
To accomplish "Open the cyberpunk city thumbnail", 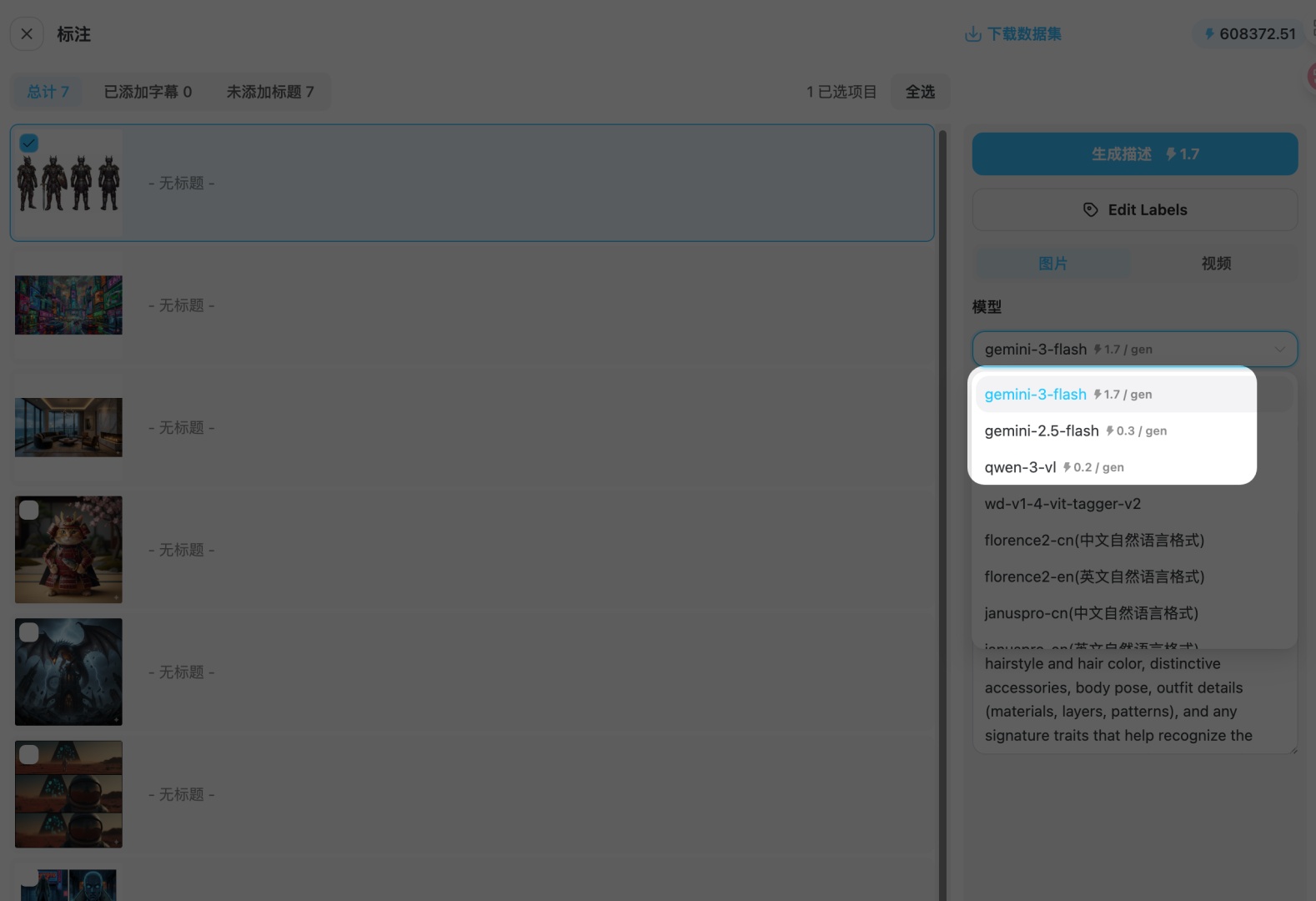I will coord(68,305).
